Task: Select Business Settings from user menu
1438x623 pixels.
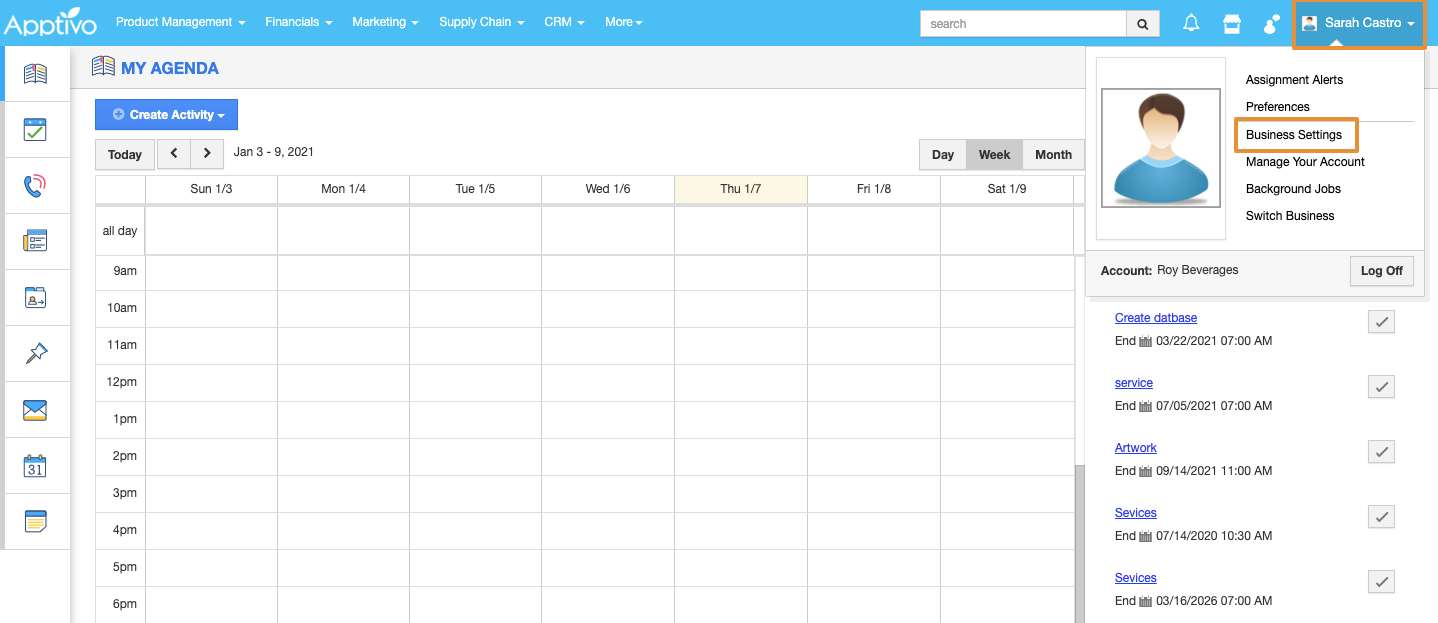Action: [x=1294, y=135]
